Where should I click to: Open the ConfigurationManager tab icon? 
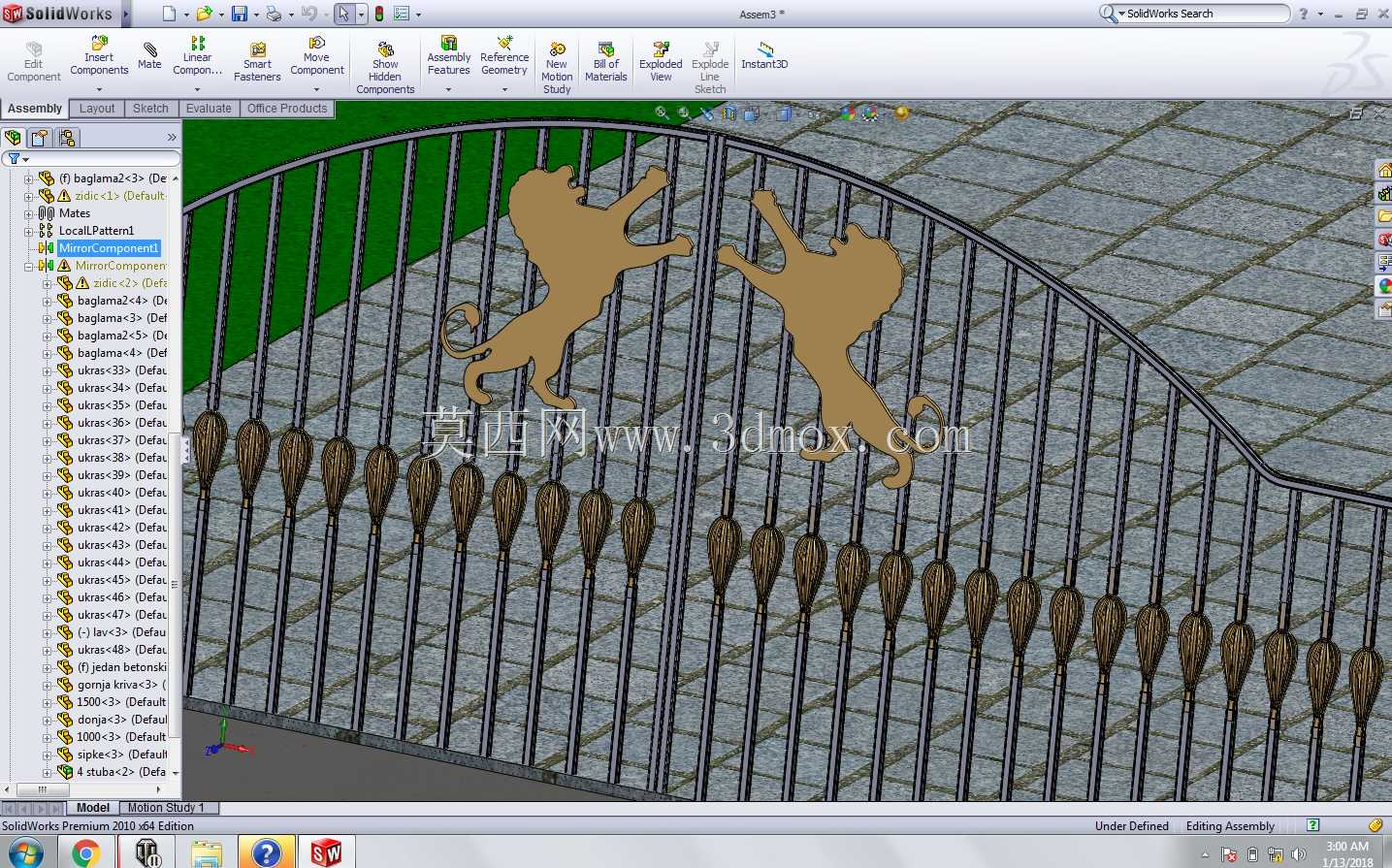pos(66,138)
